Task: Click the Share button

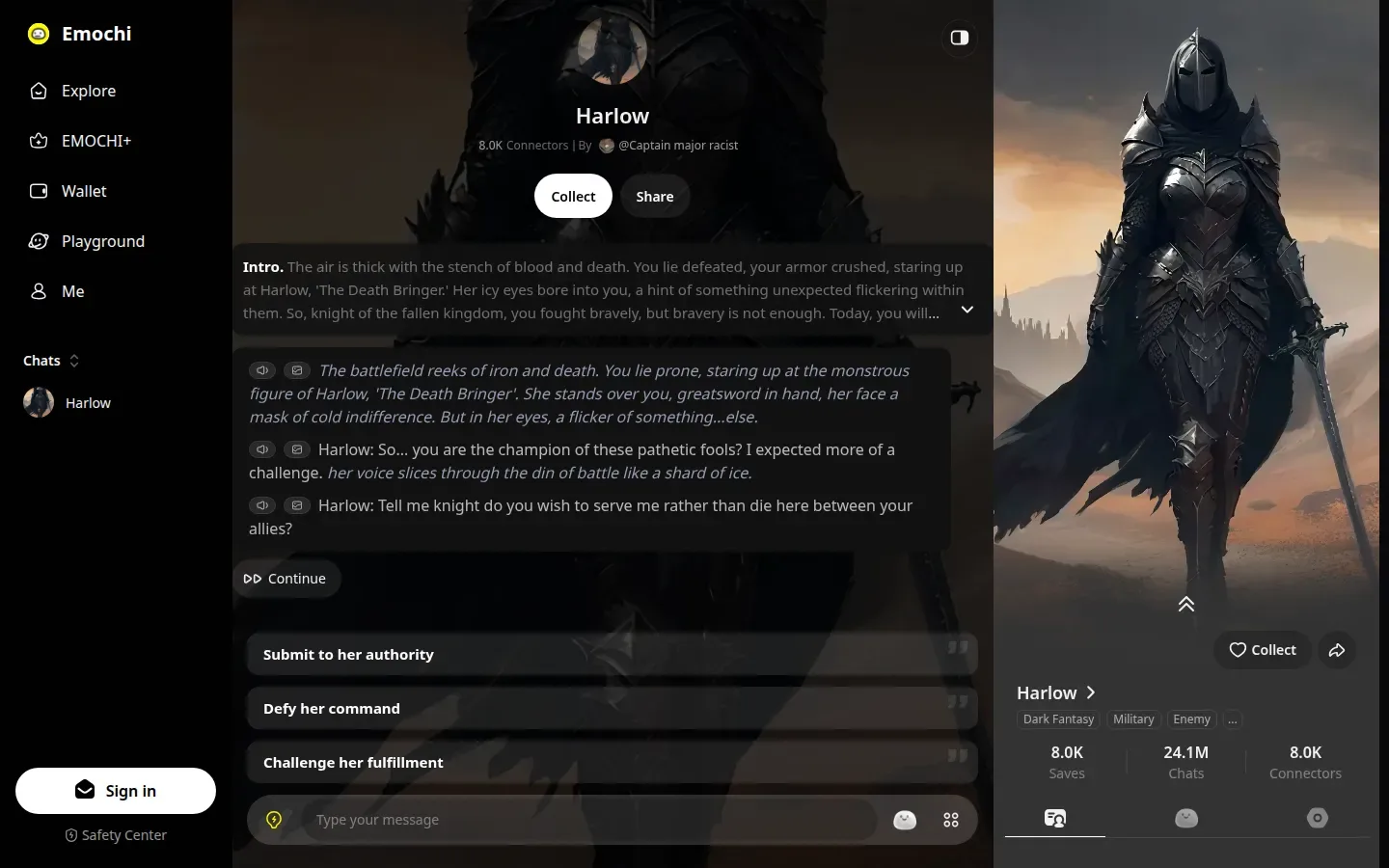Action: coord(655,197)
